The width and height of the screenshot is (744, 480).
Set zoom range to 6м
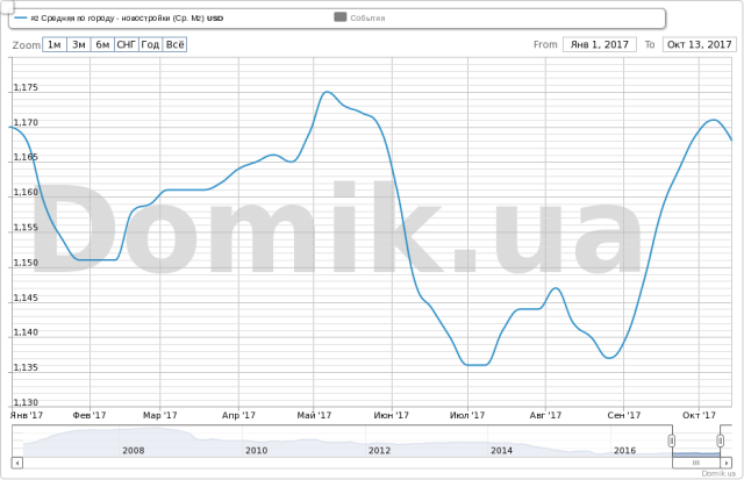tap(102, 45)
